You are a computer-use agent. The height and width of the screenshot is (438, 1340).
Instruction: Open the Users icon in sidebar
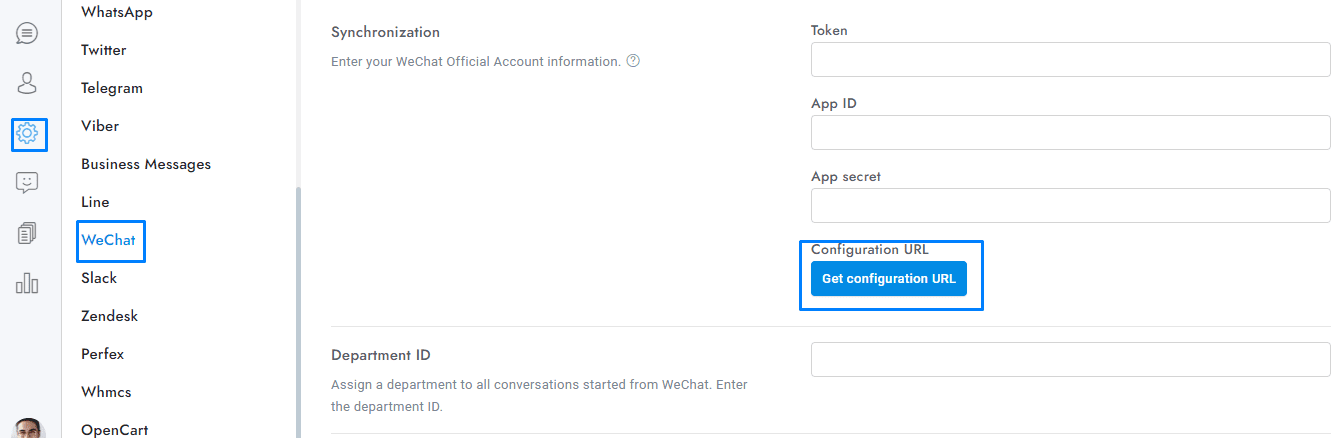click(x=28, y=83)
